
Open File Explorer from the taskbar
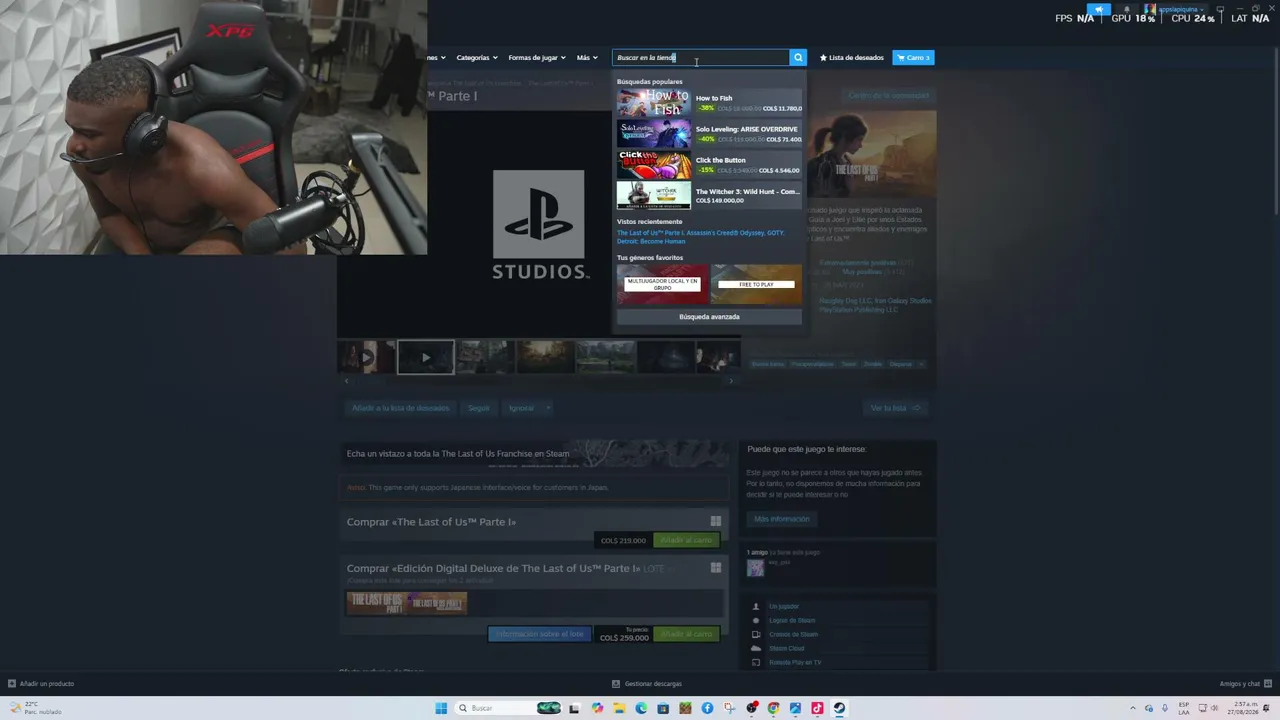click(619, 708)
